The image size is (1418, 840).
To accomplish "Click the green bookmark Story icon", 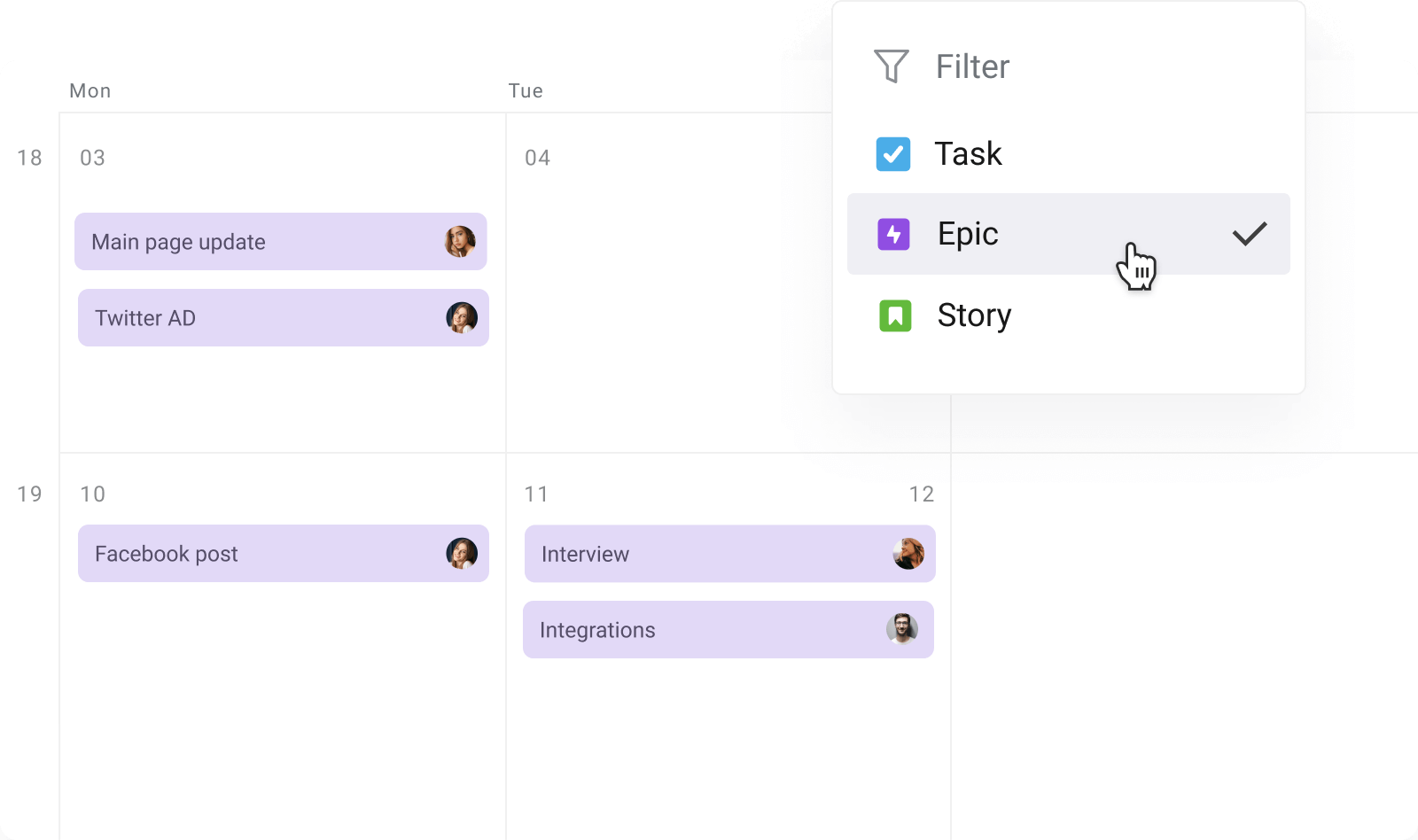I will pos(894,315).
